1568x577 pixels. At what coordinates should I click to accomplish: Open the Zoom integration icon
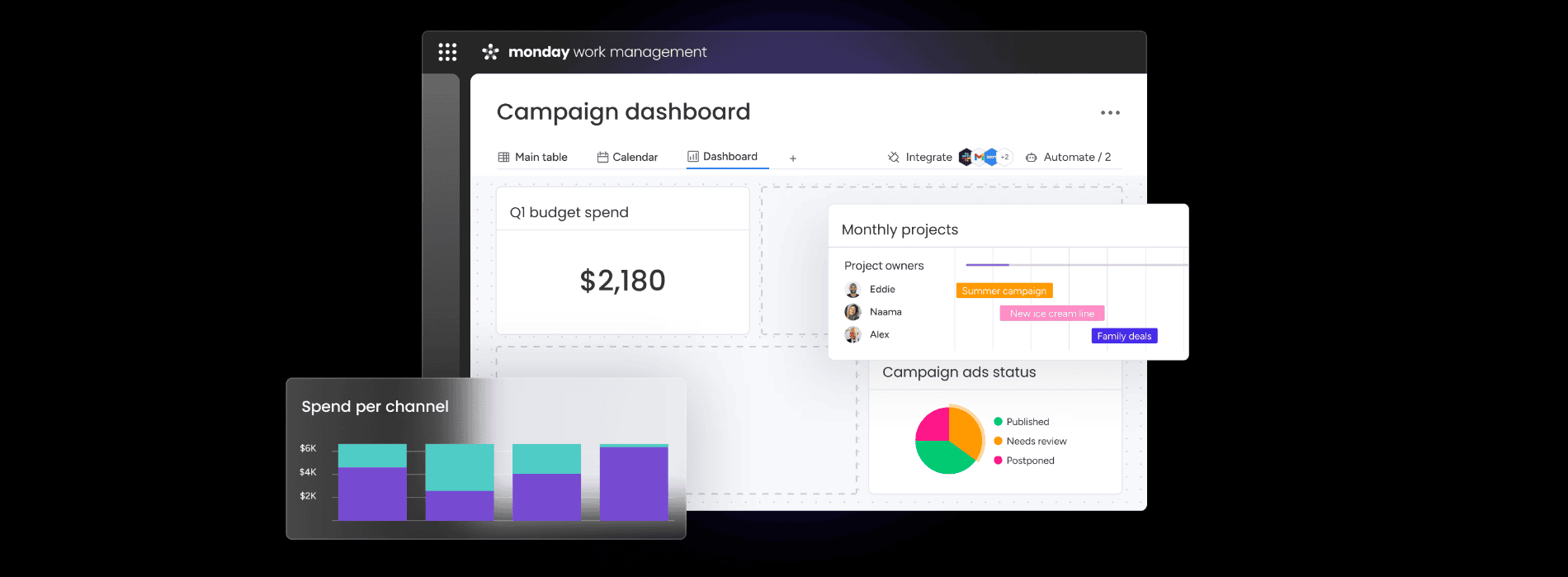pyautogui.click(x=991, y=157)
